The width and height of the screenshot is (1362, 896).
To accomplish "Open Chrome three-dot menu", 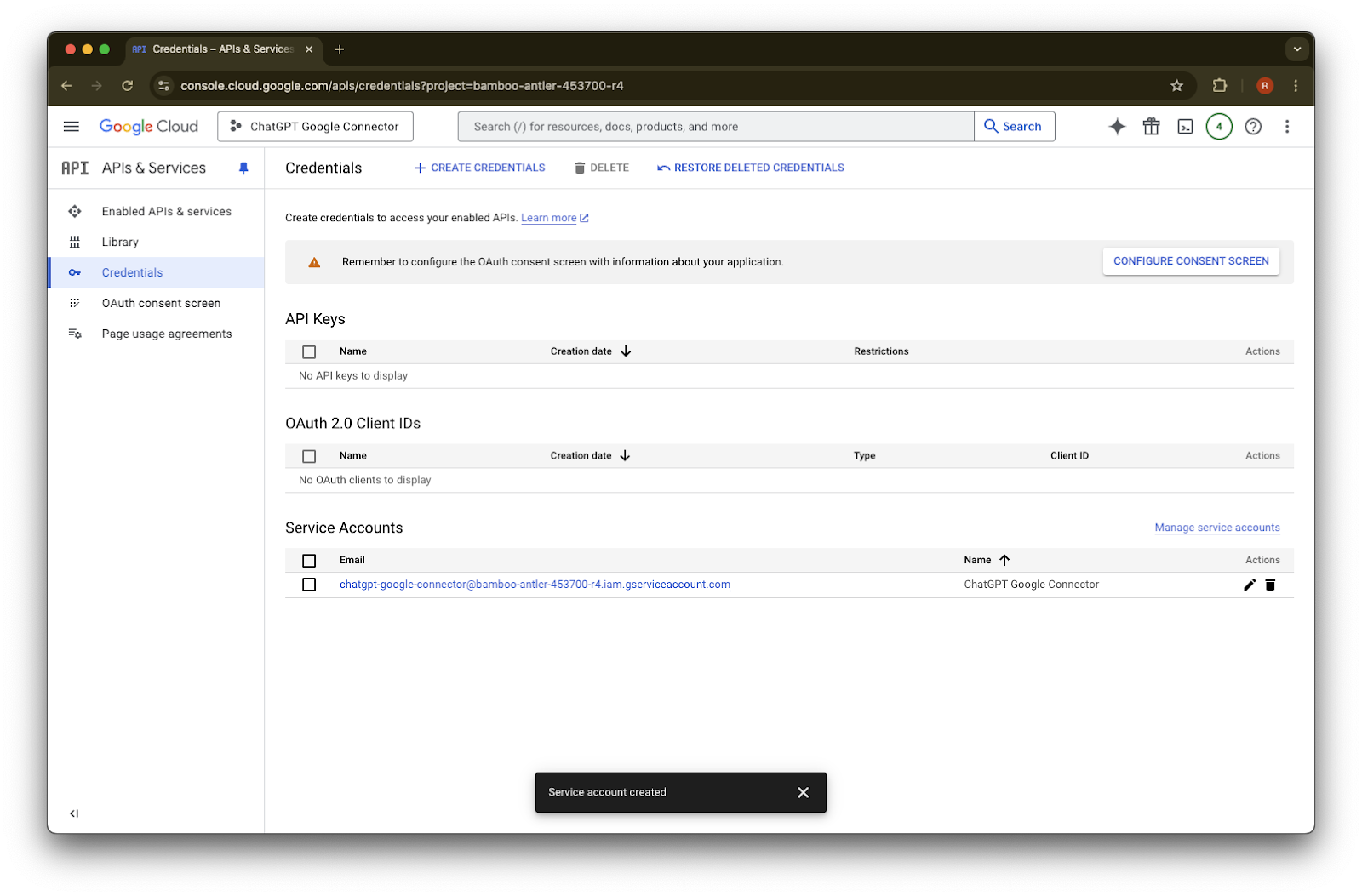I will [1296, 86].
